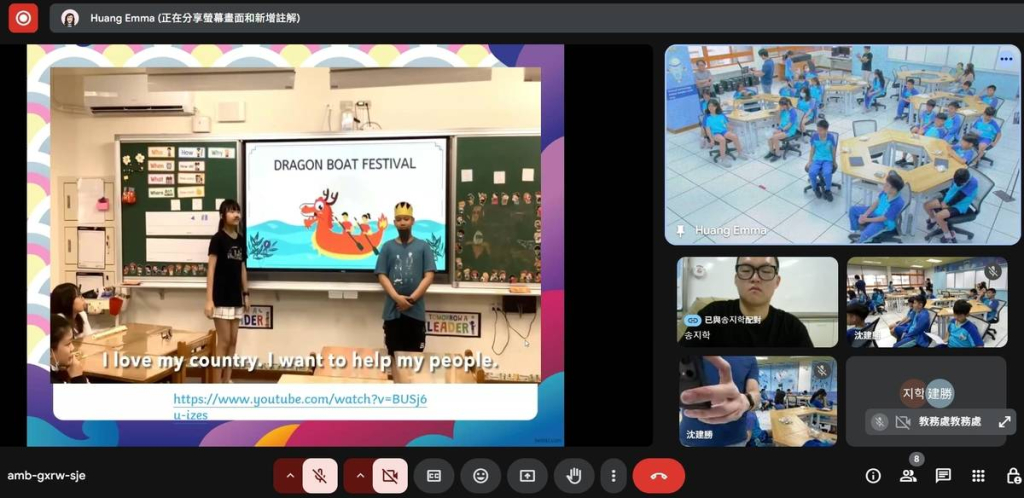Screen dimensions: 1024x498
Task: Expand camera video settings arrow
Action: pyautogui.click(x=360, y=476)
